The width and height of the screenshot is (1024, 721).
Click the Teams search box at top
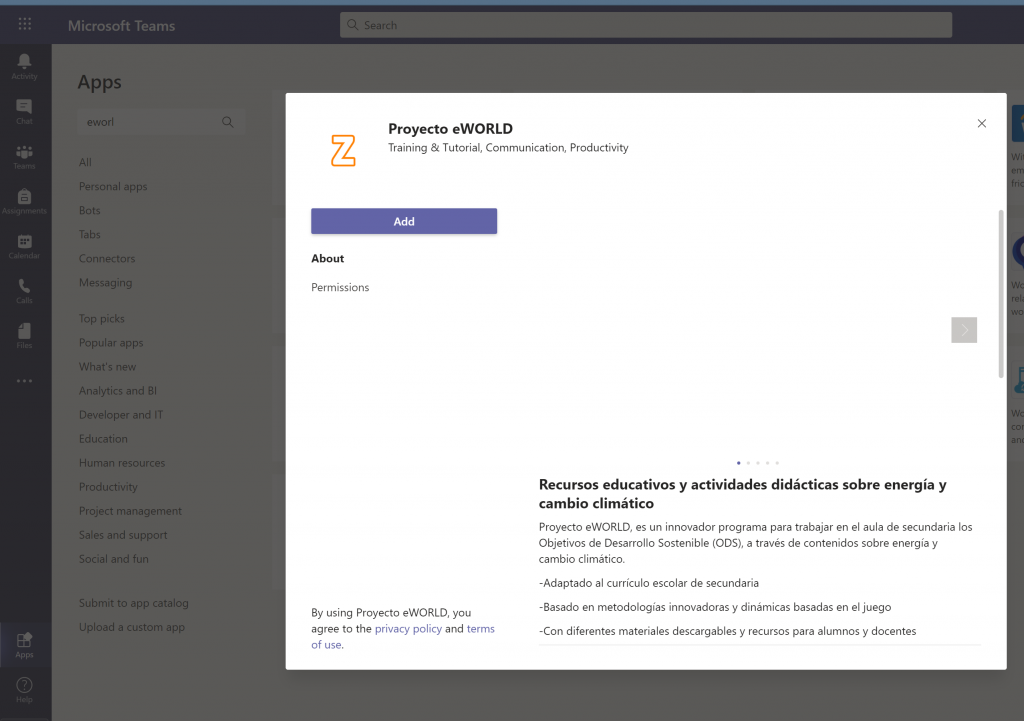pyautogui.click(x=645, y=25)
